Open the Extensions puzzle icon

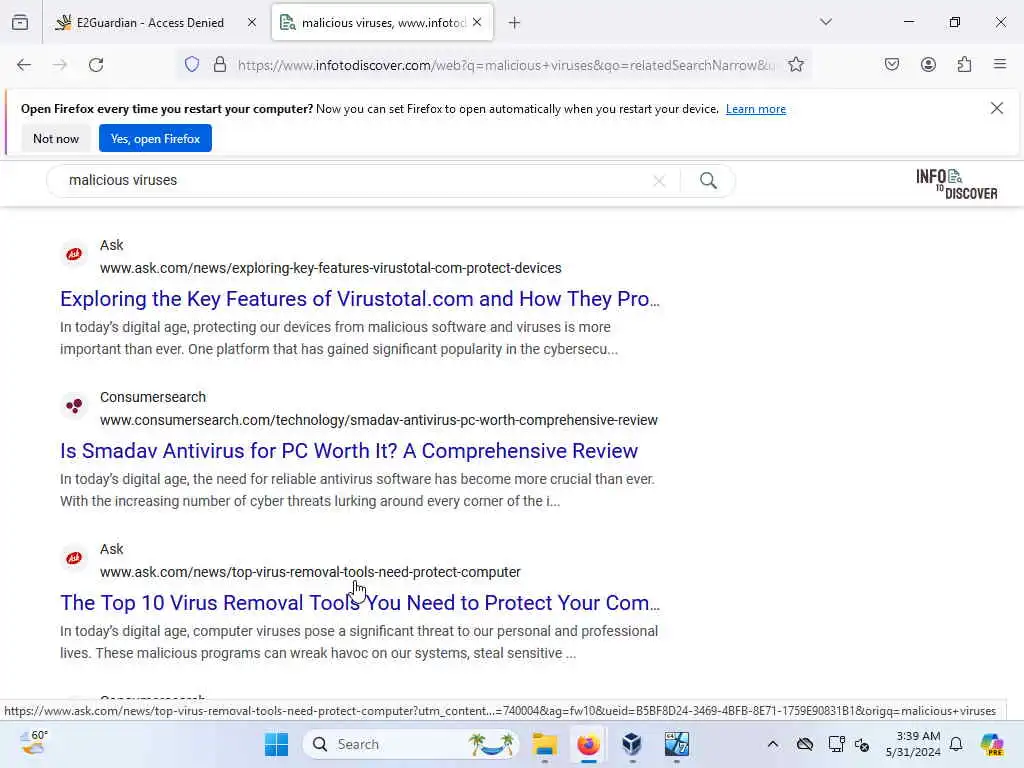(x=964, y=65)
